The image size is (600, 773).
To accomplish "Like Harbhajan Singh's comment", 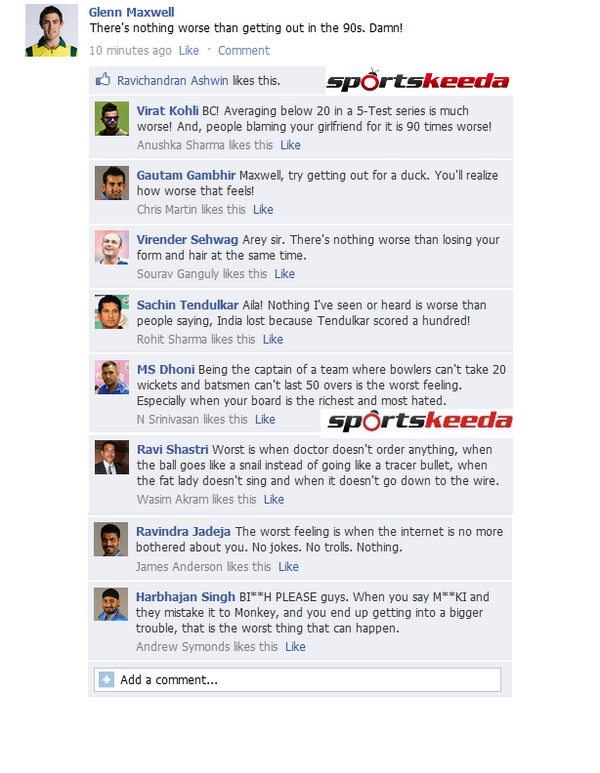I will [295, 647].
